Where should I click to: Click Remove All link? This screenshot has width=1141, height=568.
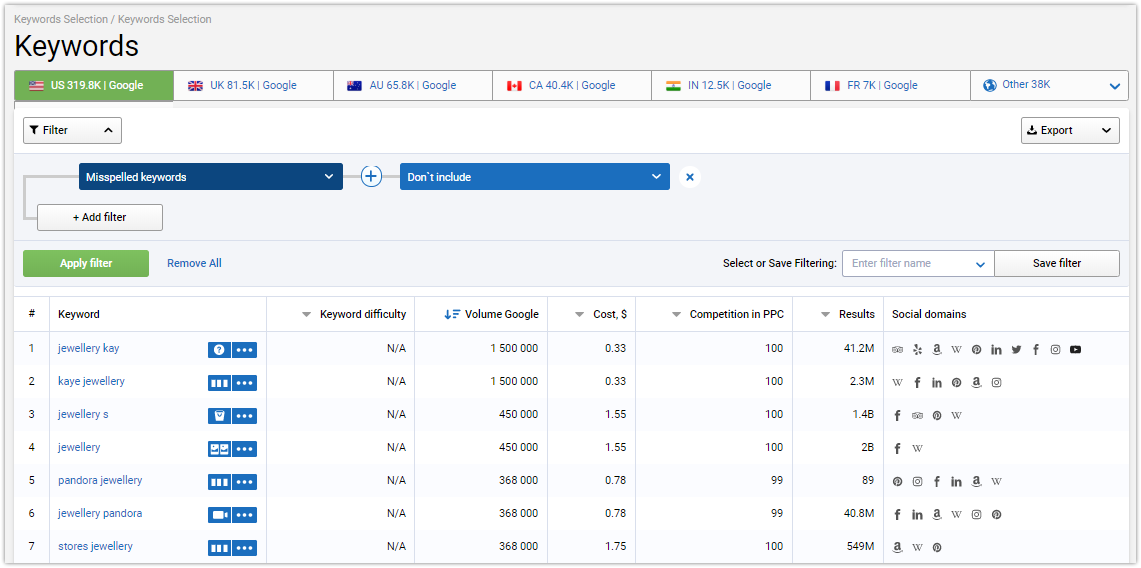pos(194,263)
